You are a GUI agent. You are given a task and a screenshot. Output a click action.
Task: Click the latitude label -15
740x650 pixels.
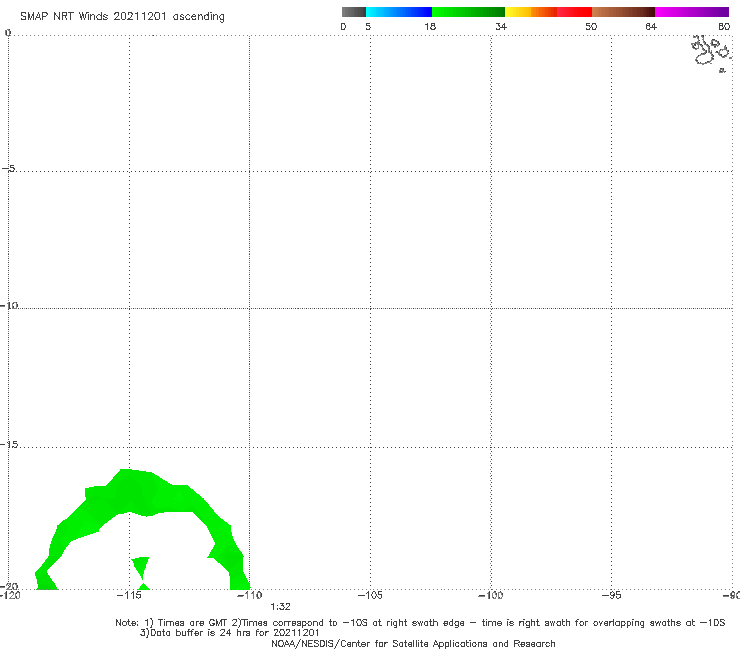point(9,444)
